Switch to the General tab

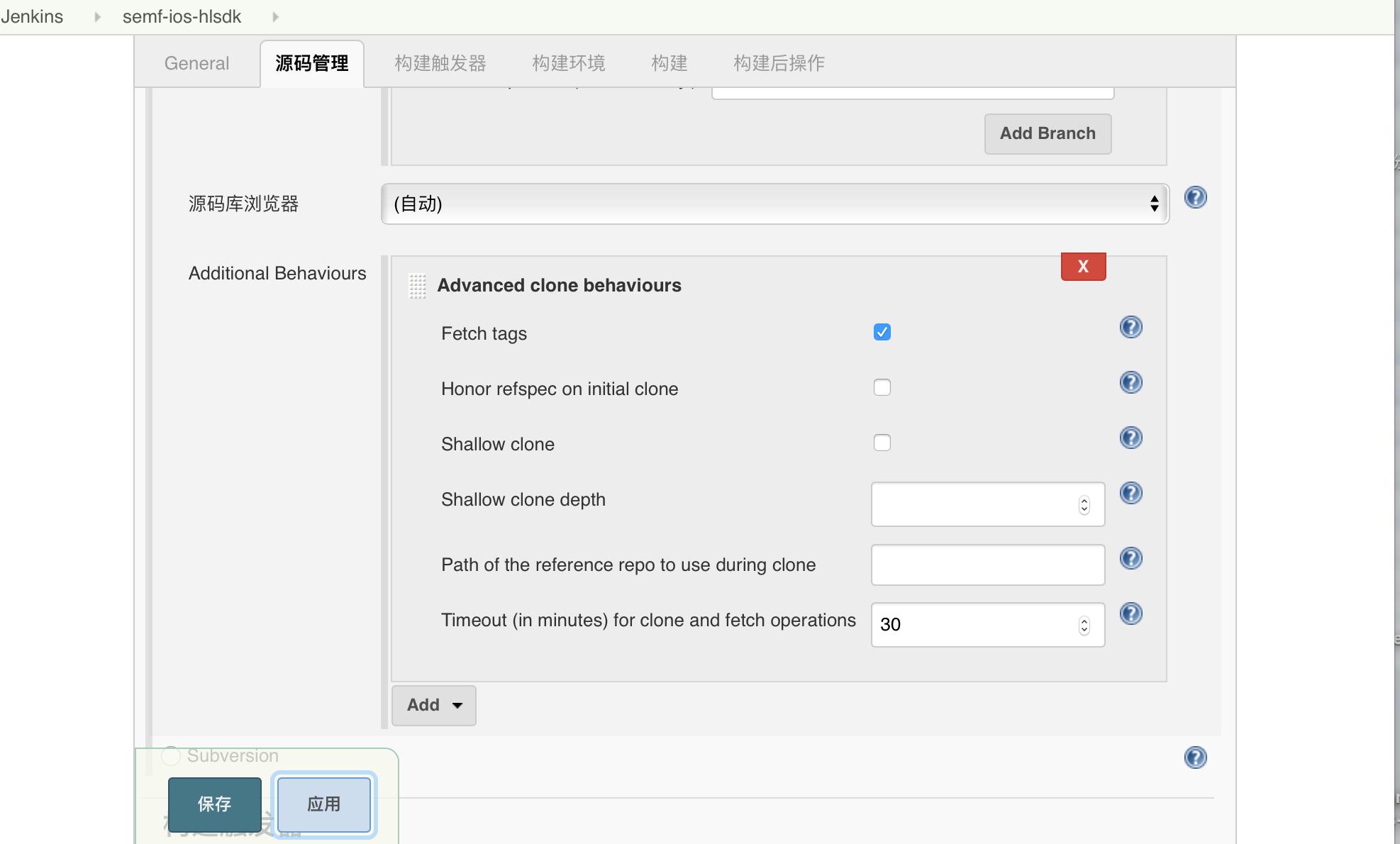pyautogui.click(x=196, y=63)
